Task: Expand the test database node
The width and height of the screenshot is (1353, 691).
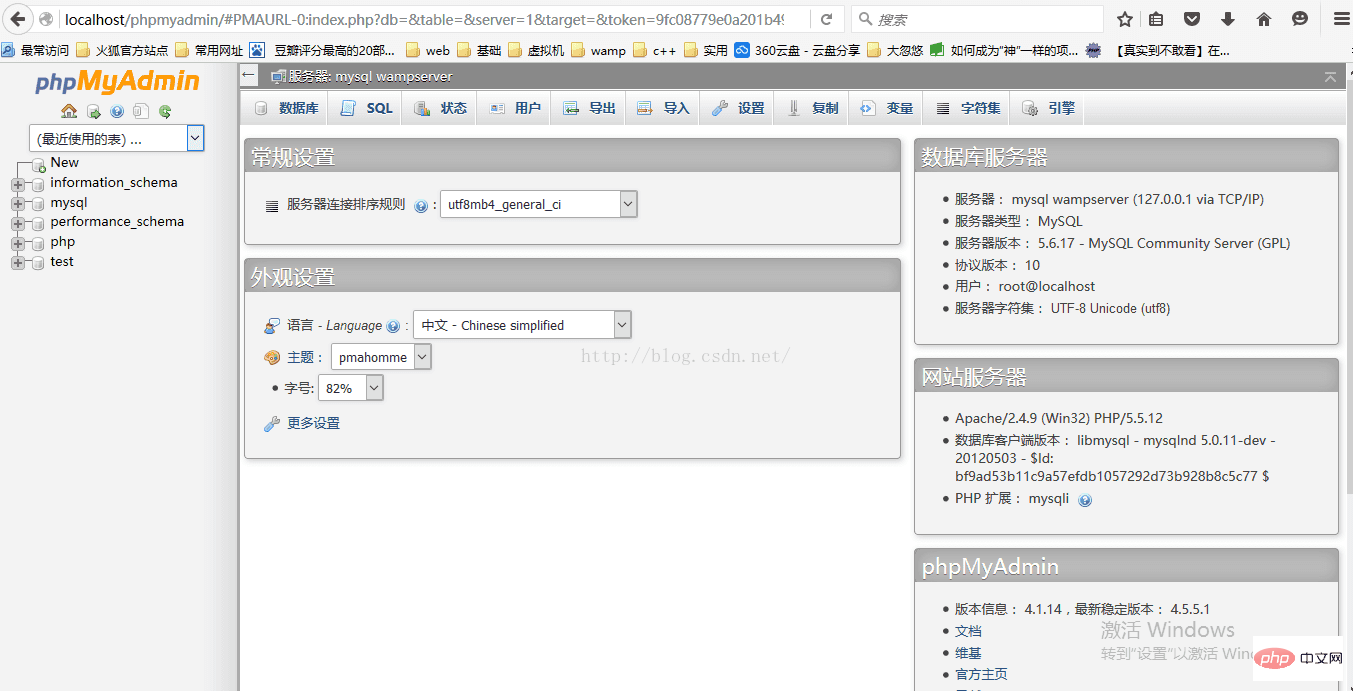Action: point(17,263)
